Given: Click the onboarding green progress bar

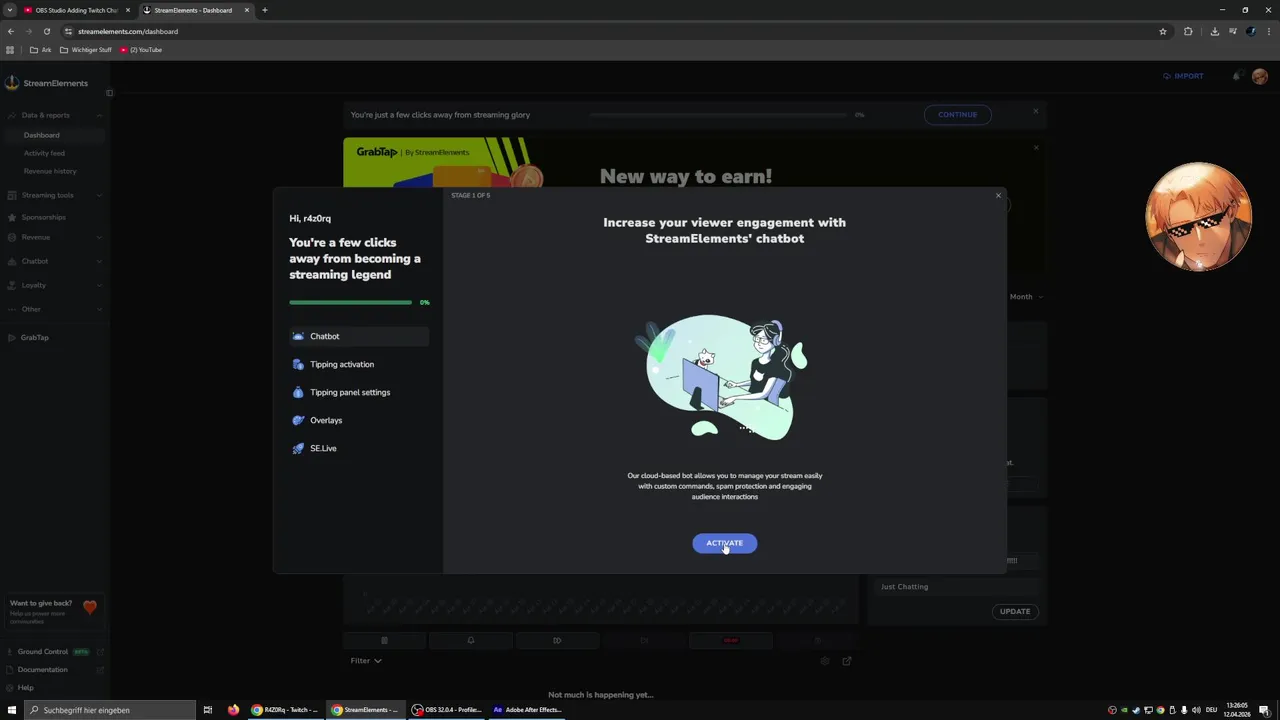Looking at the screenshot, I should coord(350,302).
